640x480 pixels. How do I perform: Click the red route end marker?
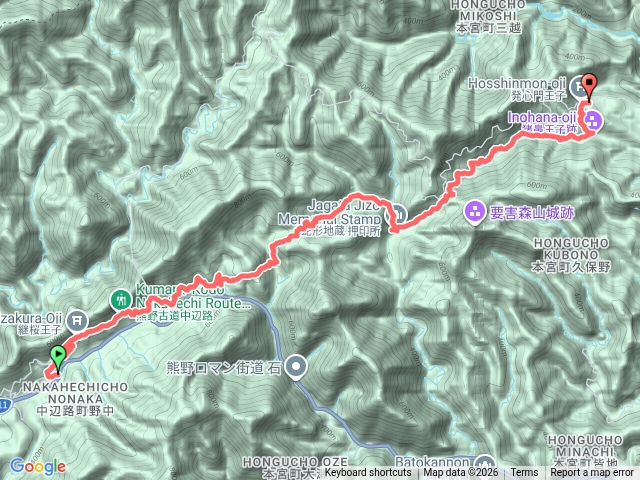coord(589,85)
